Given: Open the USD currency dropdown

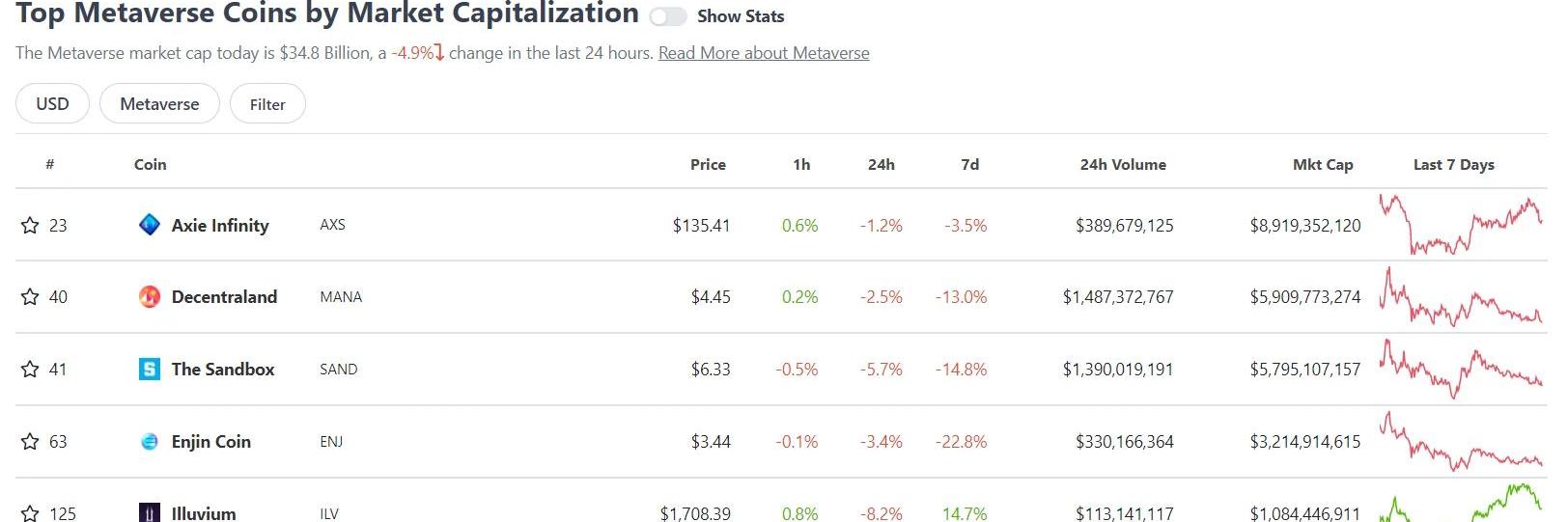Looking at the screenshot, I should pyautogui.click(x=52, y=104).
